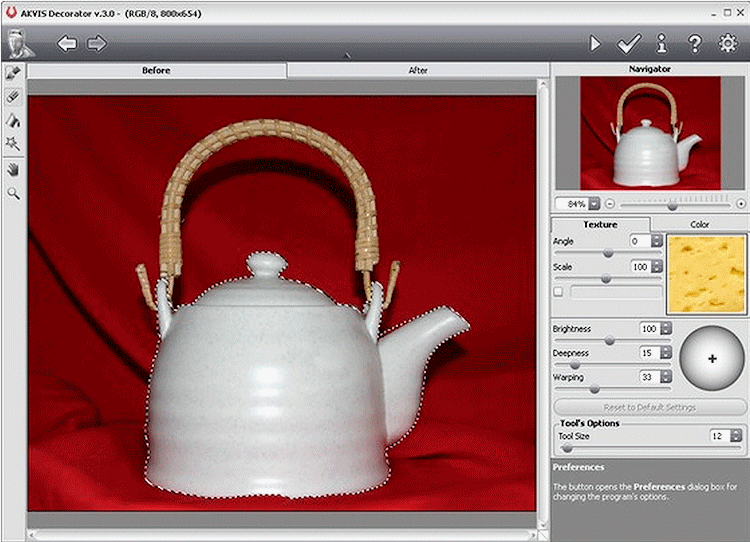Select the Selection Brush tool
Screen dimensions: 750x542
click(x=13, y=74)
